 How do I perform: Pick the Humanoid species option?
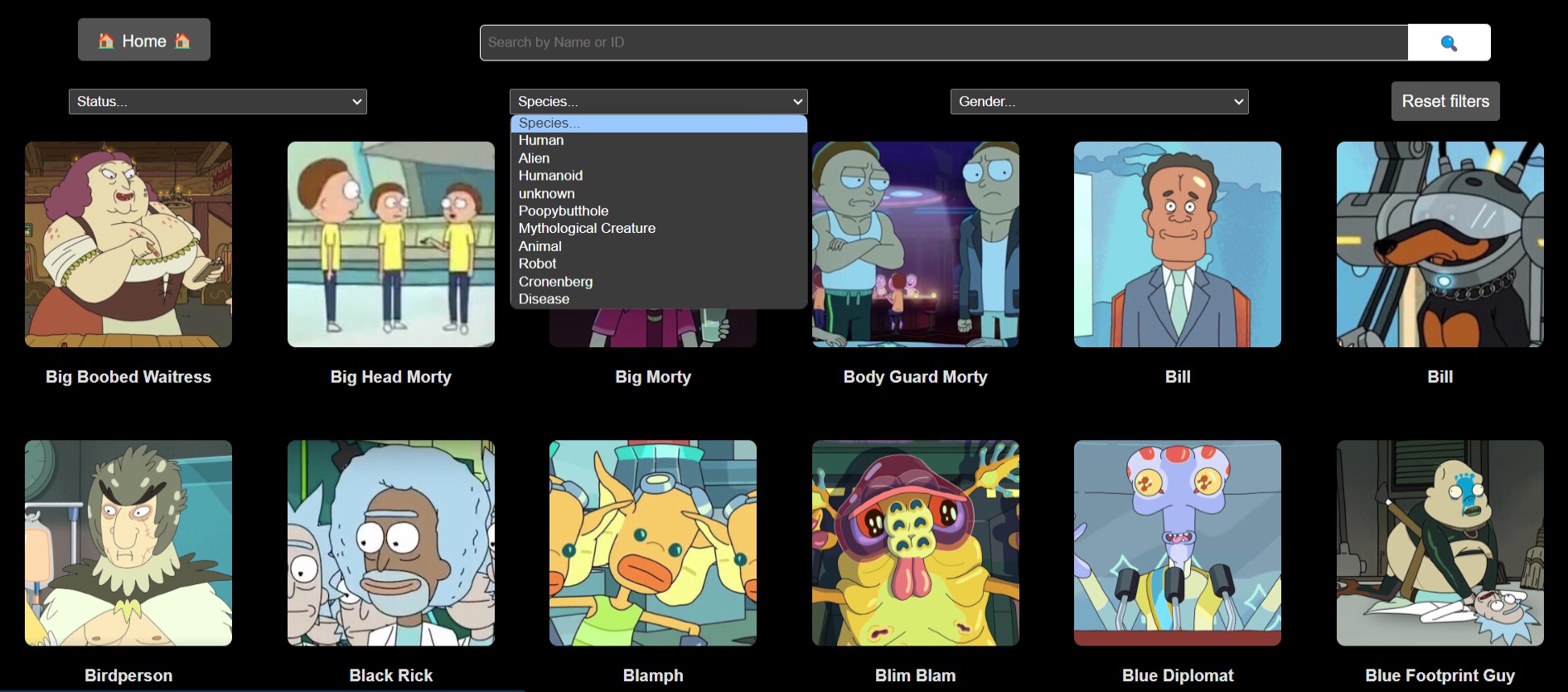(x=659, y=176)
